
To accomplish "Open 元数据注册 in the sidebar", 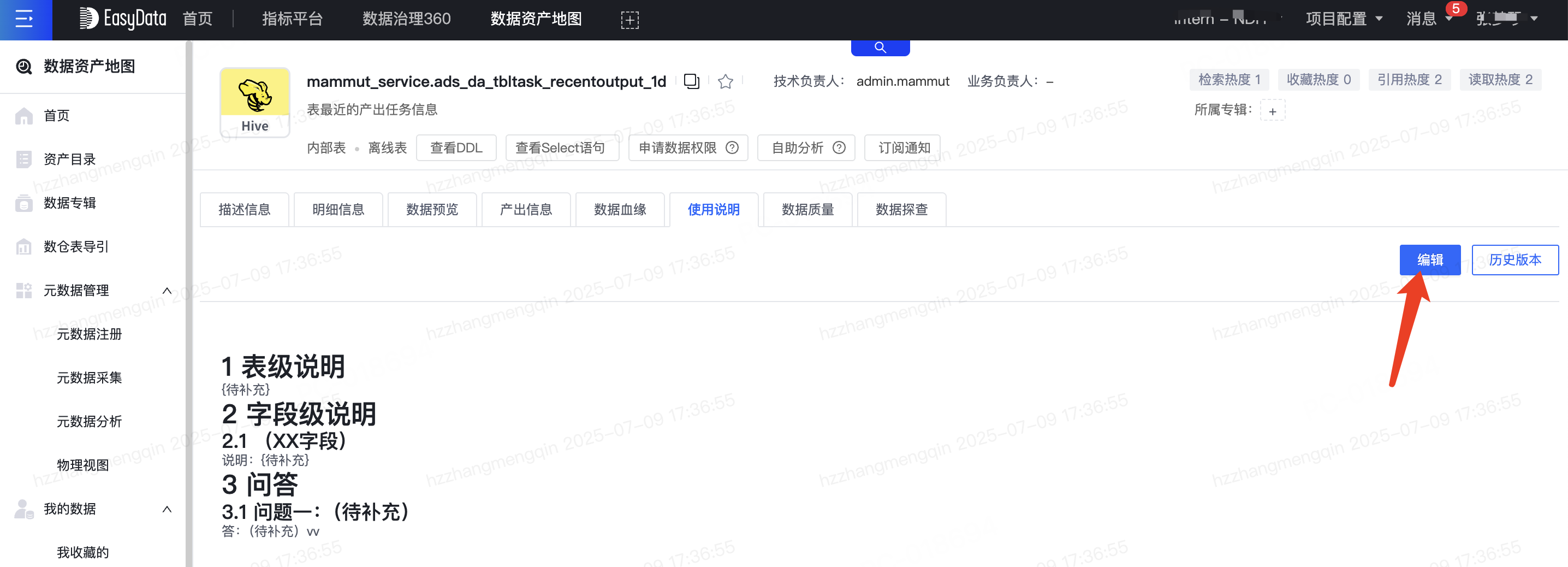I will click(90, 334).
